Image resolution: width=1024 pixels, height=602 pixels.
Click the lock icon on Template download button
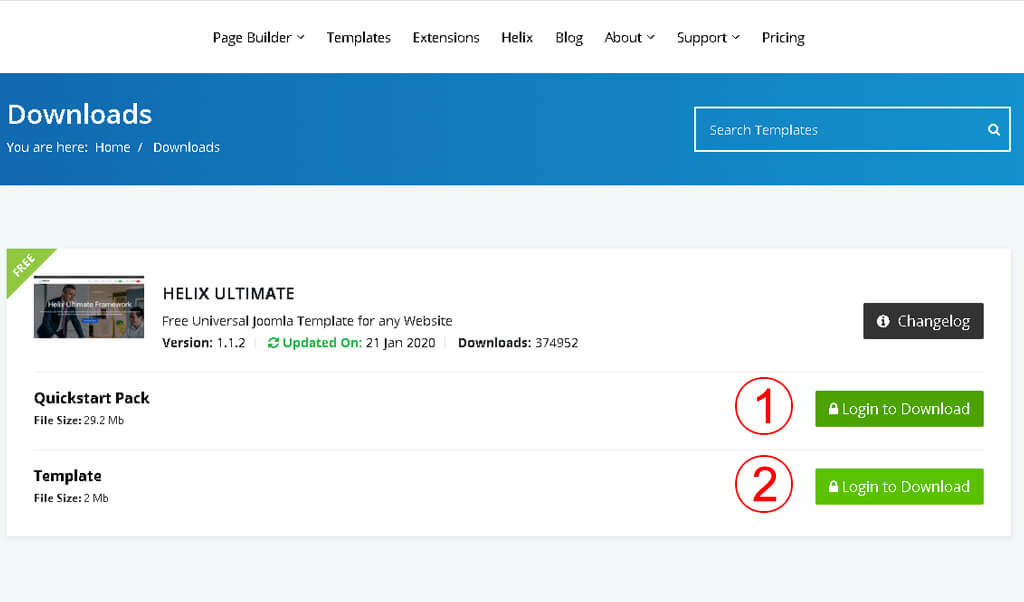(x=833, y=486)
